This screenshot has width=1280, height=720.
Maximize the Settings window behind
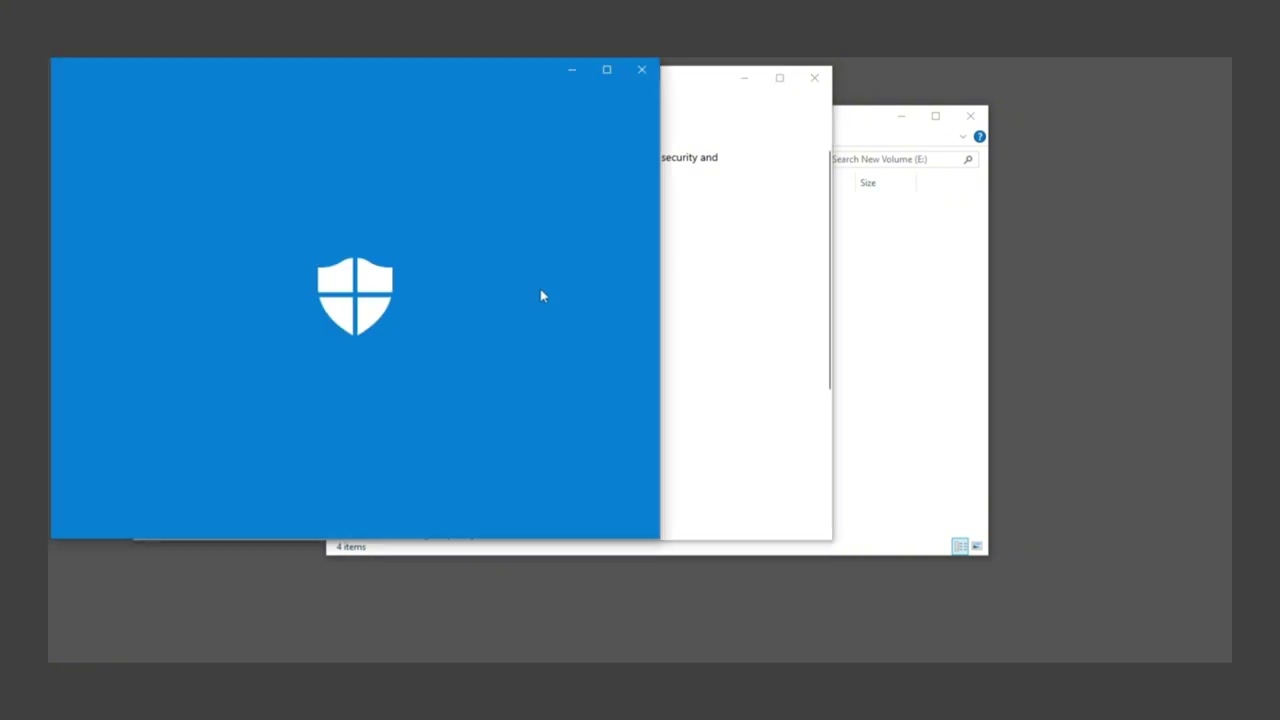pyautogui.click(x=780, y=78)
